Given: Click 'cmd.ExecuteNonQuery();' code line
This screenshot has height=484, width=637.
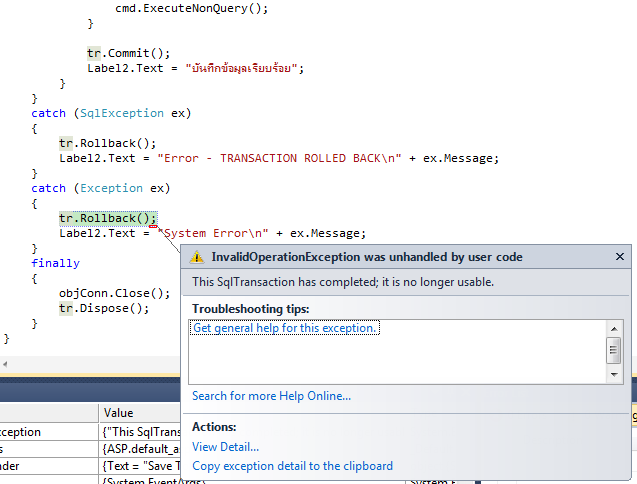Looking at the screenshot, I should [x=191, y=9].
